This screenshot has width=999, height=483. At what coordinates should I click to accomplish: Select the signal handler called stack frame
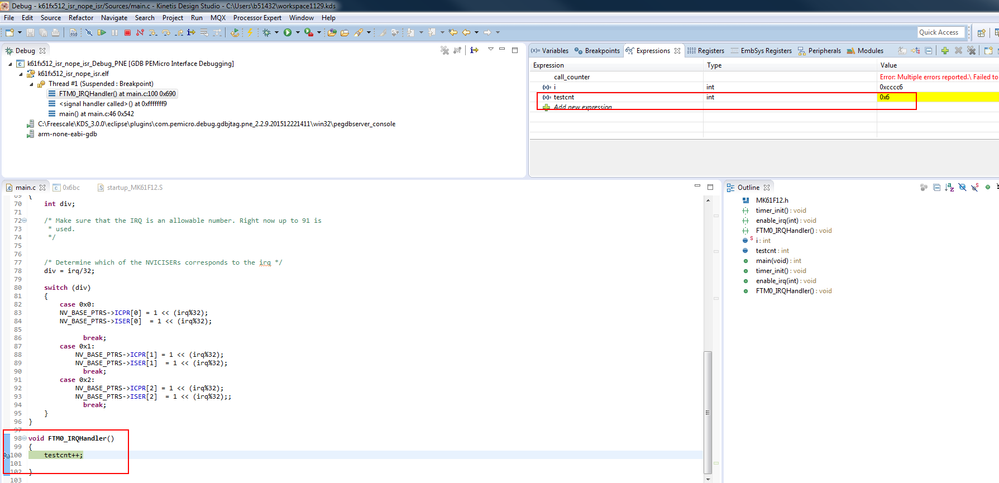coord(108,104)
